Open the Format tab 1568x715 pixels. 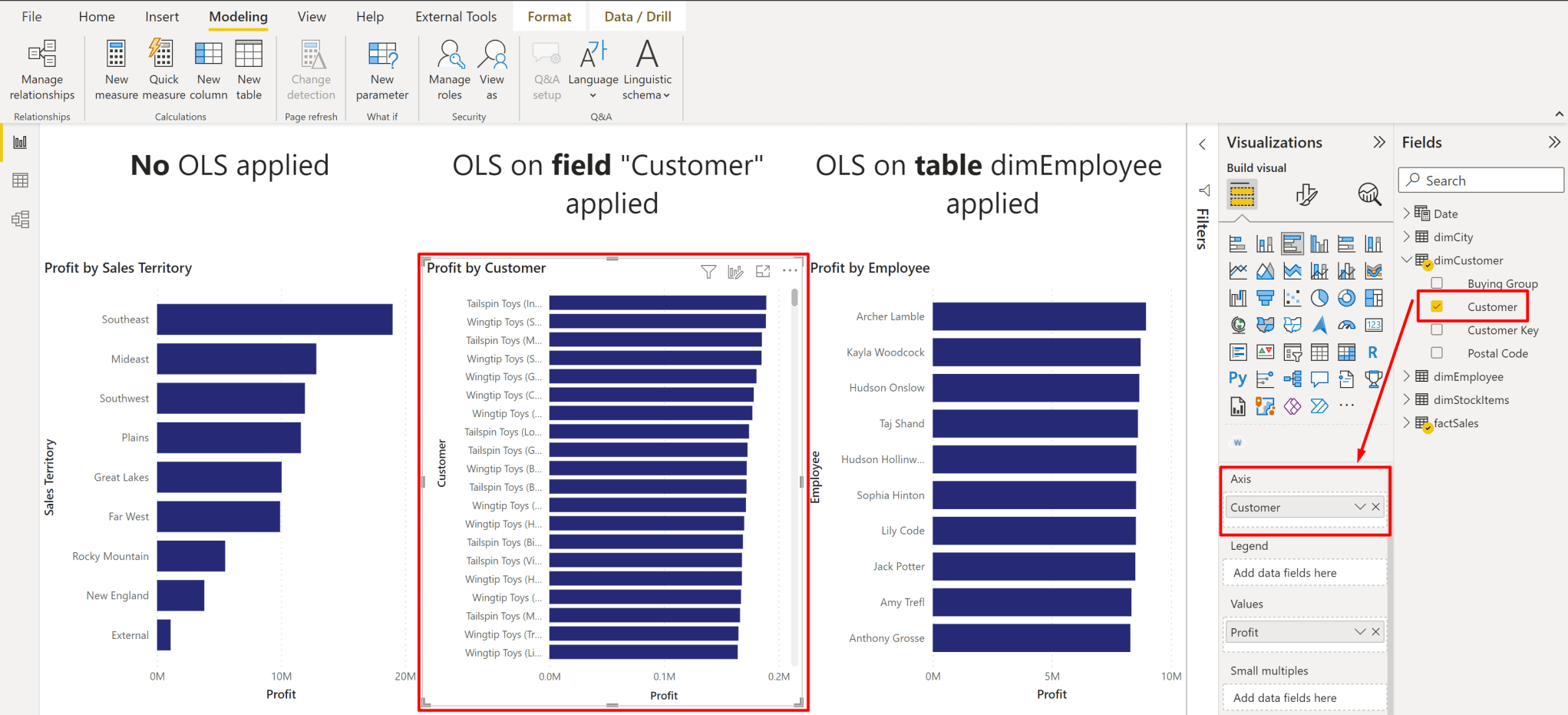click(x=549, y=16)
